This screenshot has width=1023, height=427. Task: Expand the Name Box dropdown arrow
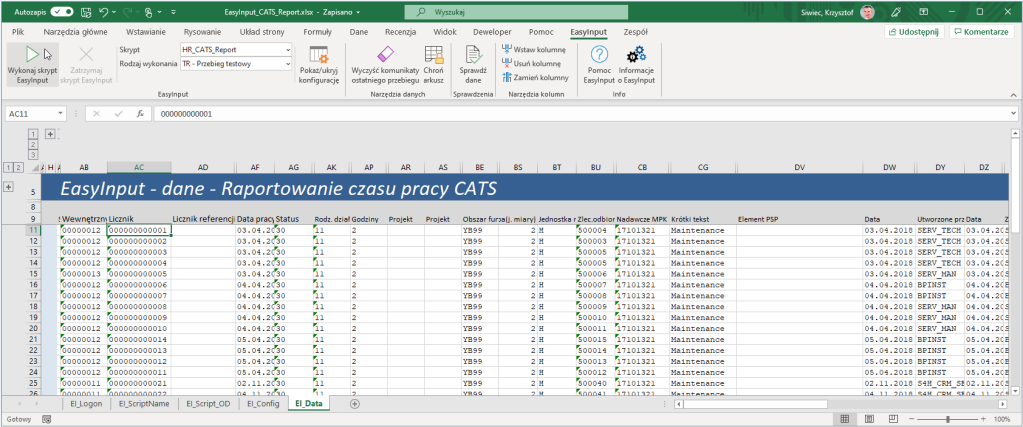coord(61,114)
